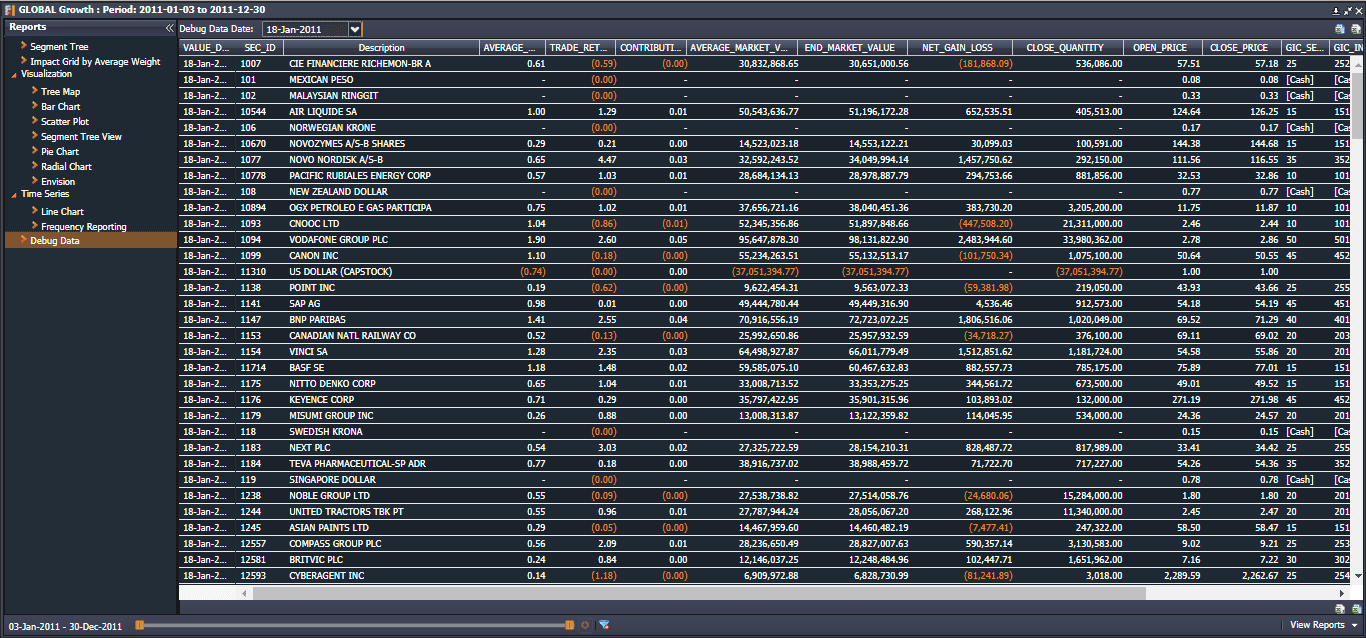The height and width of the screenshot is (638, 1366).
Task: Click the grey Excel export icon above the grid
Action: click(1356, 30)
